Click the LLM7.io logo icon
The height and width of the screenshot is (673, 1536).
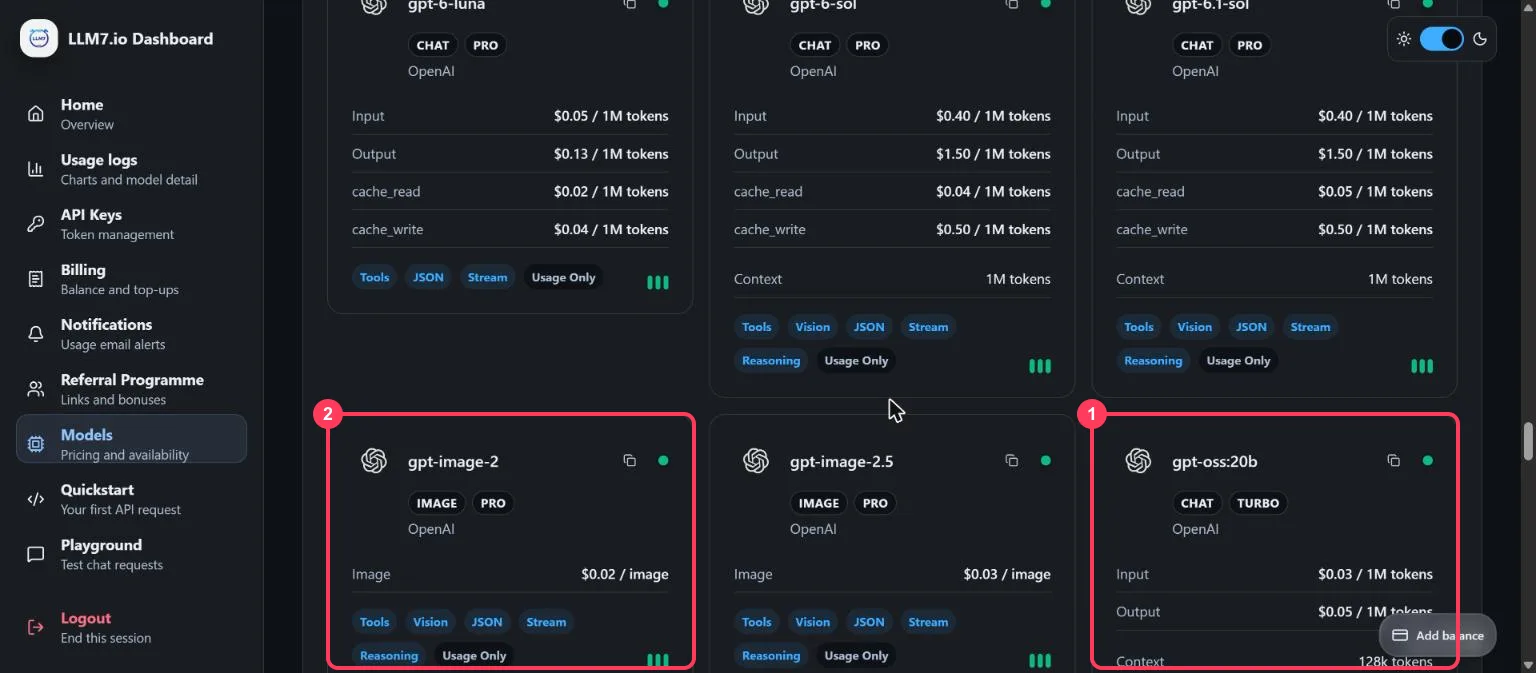click(39, 39)
